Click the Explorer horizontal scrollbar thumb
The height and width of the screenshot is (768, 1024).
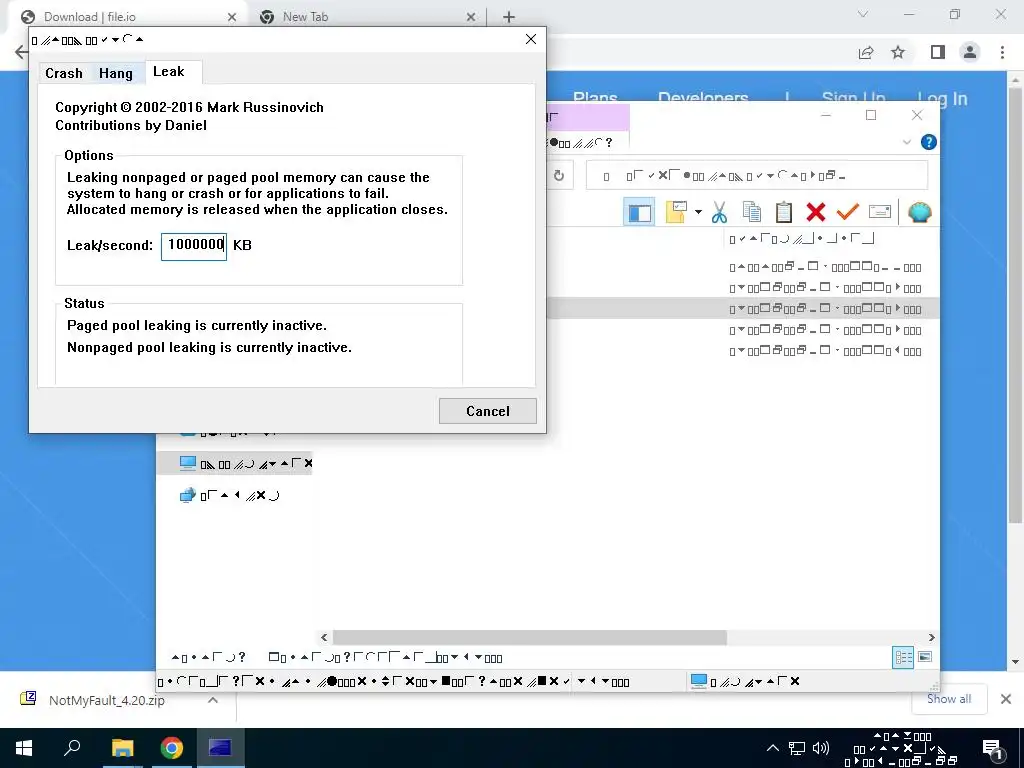[530, 637]
